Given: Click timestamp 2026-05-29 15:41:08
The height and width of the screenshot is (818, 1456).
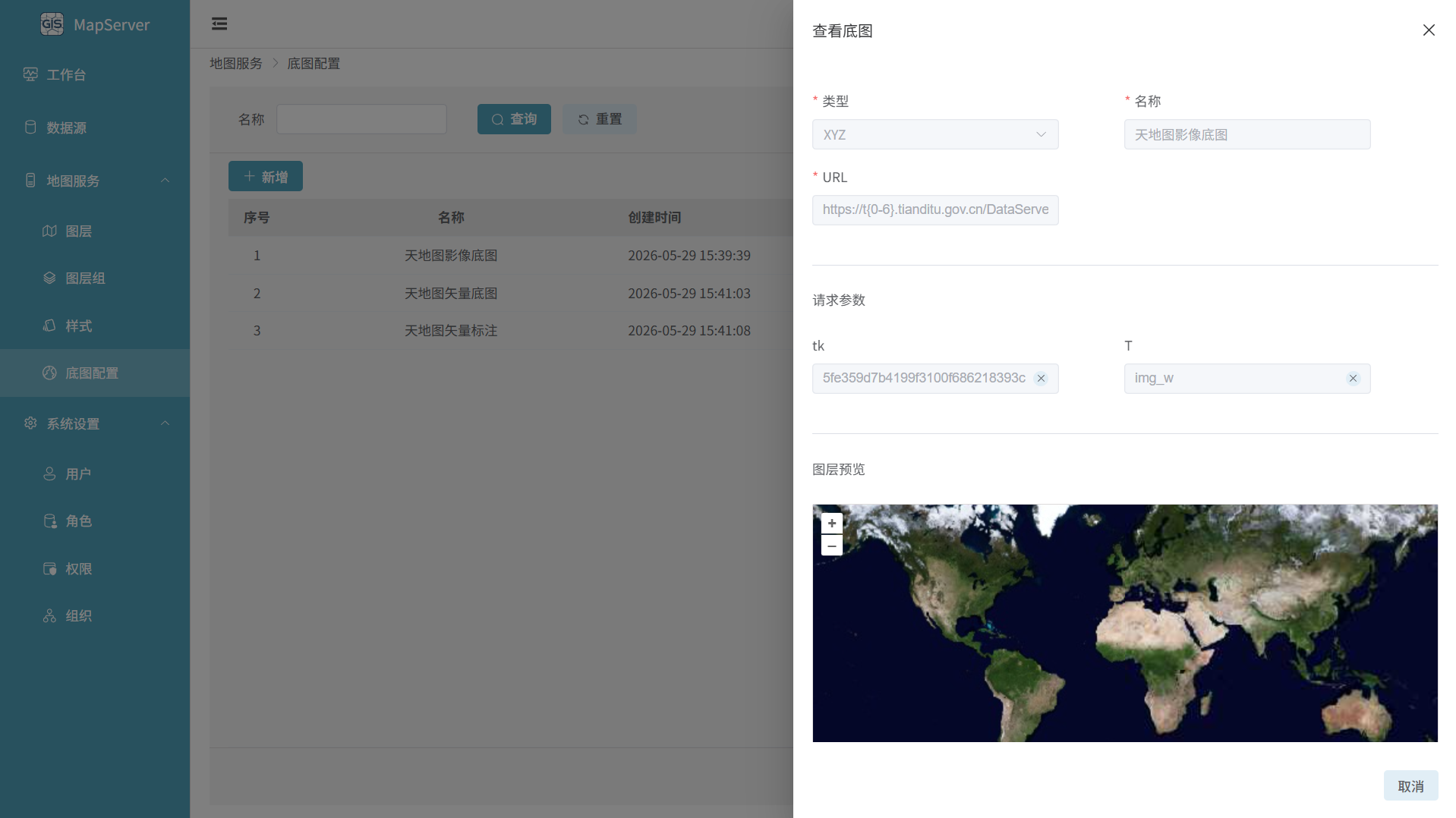Looking at the screenshot, I should pos(689,331).
